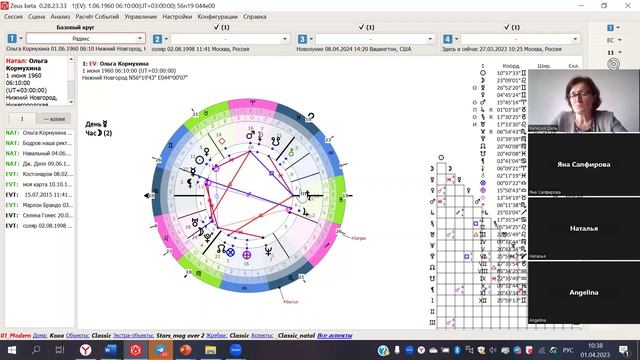Screen dimensions: 640x360
Task: Select NAT: Навальный 04.06... entry
Action: (39, 153)
